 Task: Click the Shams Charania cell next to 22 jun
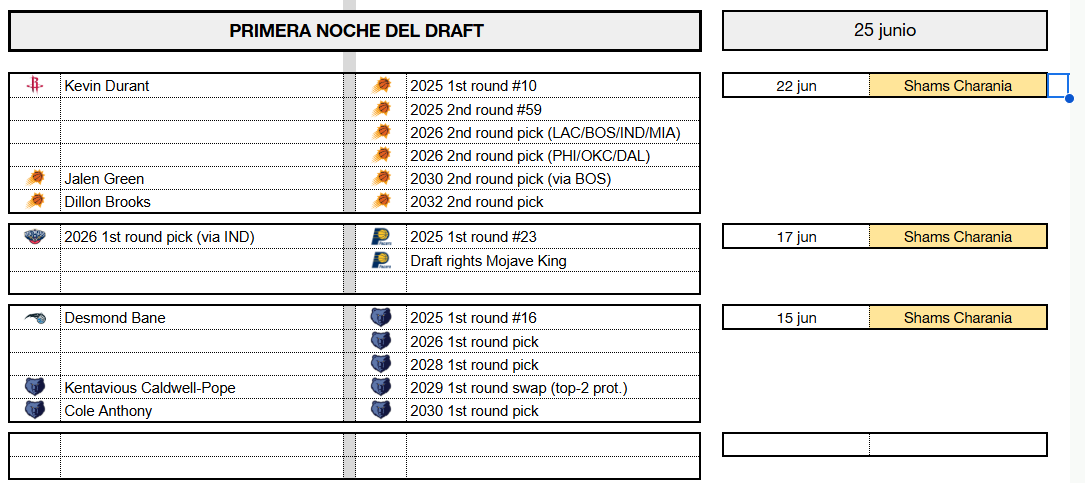pyautogui.click(x=958, y=86)
